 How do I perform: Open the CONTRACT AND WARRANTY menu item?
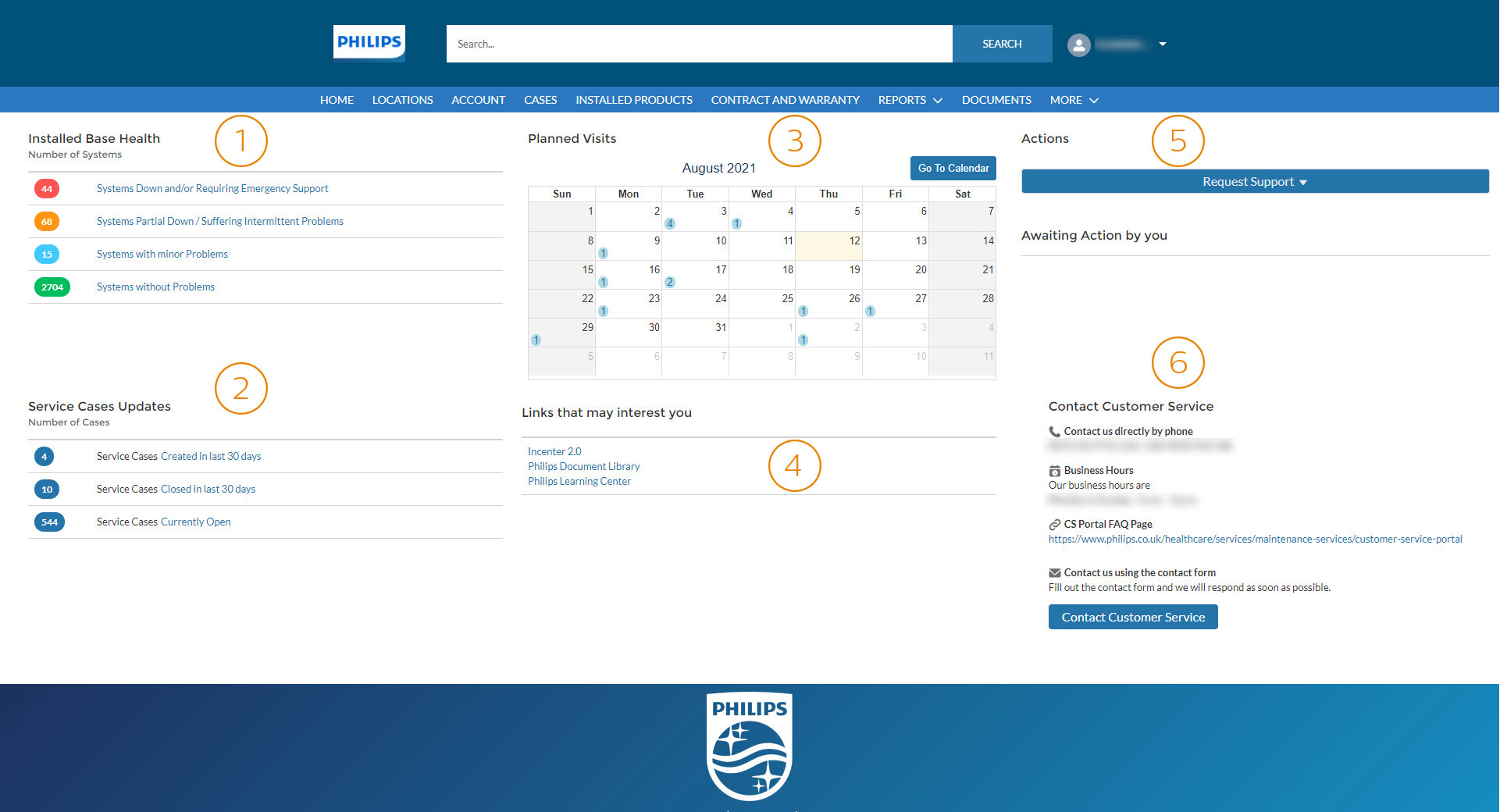pyautogui.click(x=785, y=100)
